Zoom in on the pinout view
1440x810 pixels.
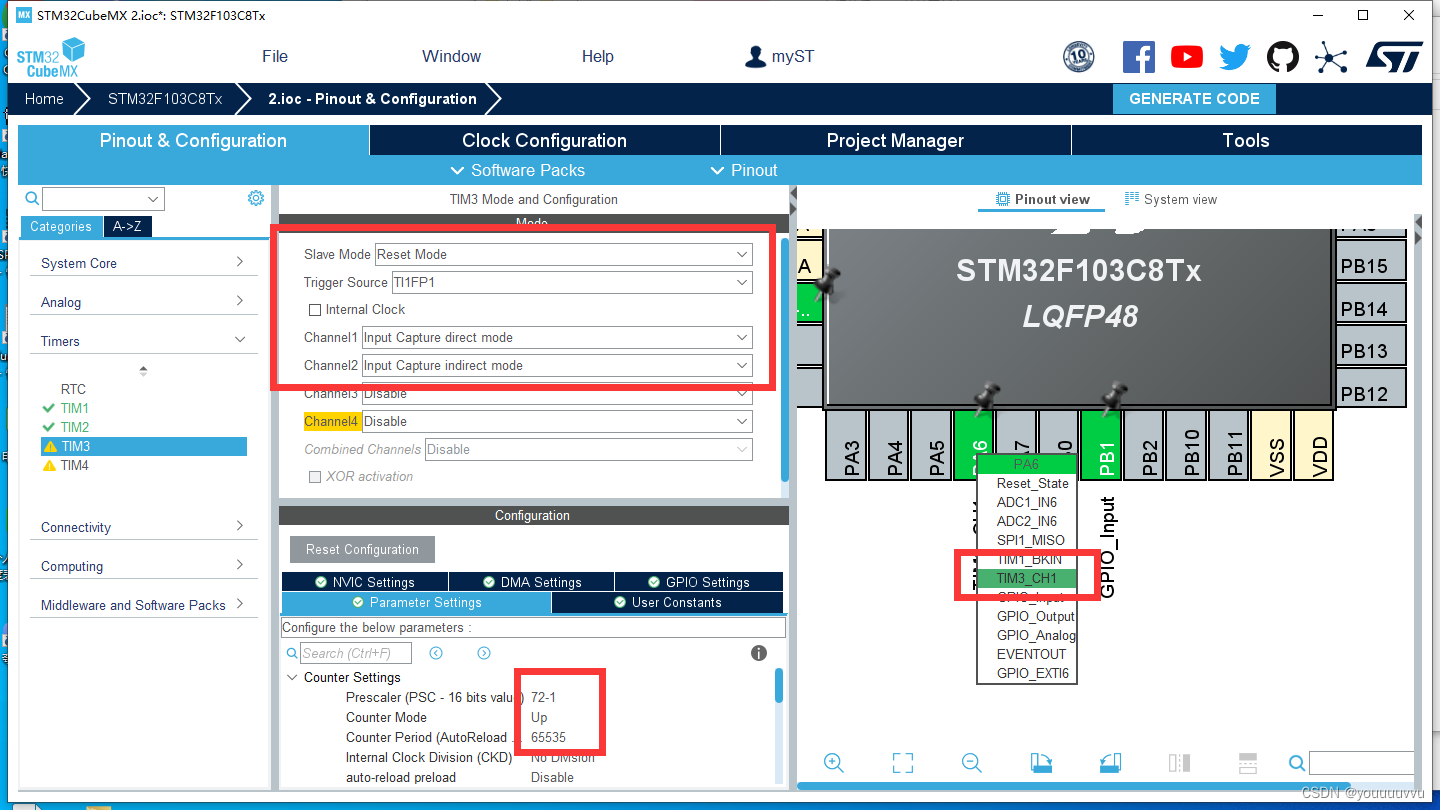click(x=834, y=762)
